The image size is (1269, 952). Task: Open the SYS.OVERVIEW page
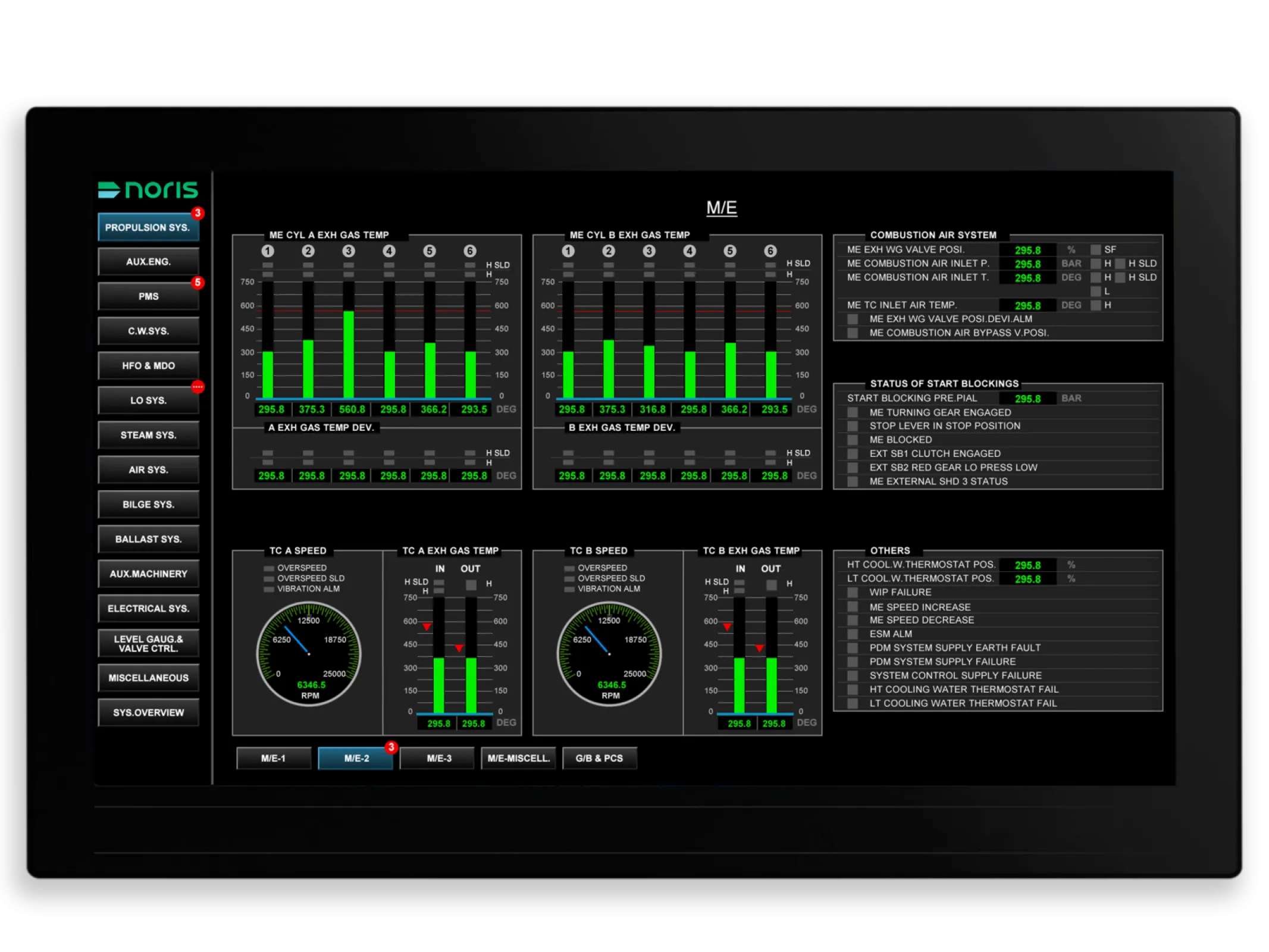click(x=148, y=712)
